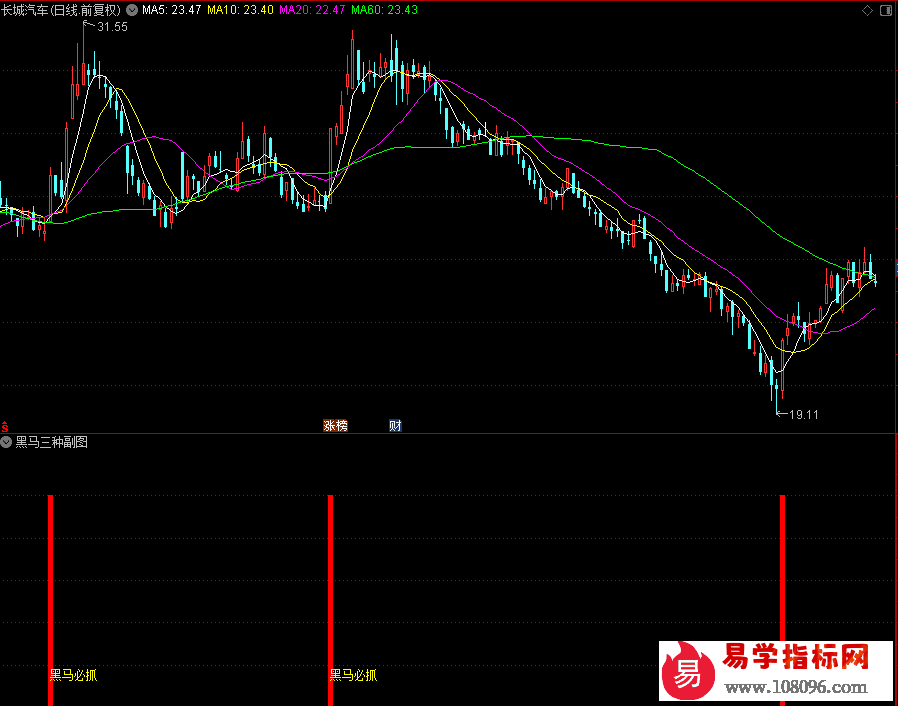Click the diamond icon at the chart's top right

868,10
